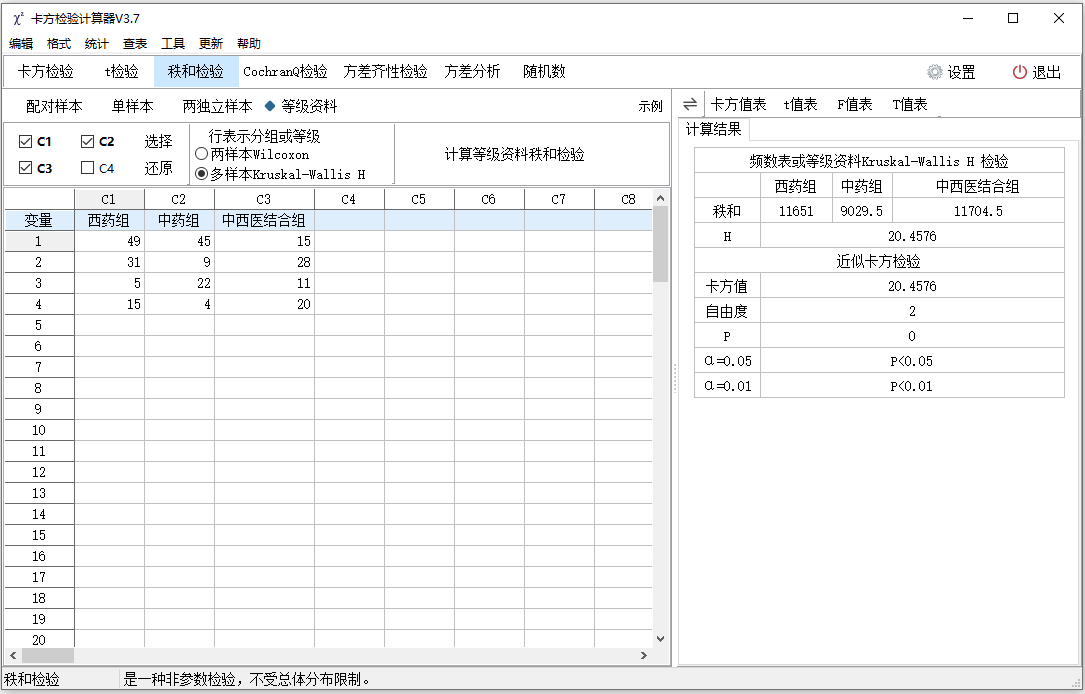Click the cell containing 49
1085x694 pixels.
pos(109,241)
